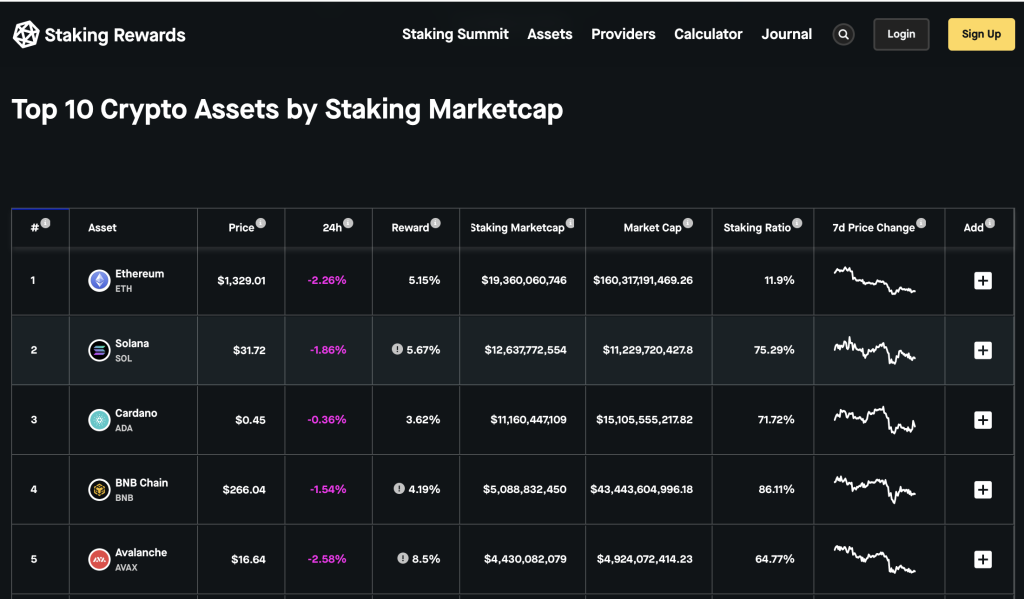The width and height of the screenshot is (1024, 599).
Task: Add Avalanche with its plus icon
Action: pyautogui.click(x=983, y=560)
